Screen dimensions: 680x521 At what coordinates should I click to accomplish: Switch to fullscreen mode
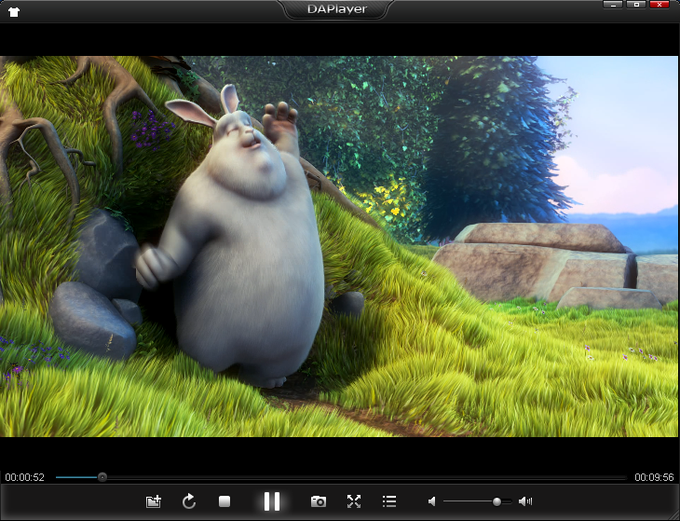click(354, 501)
